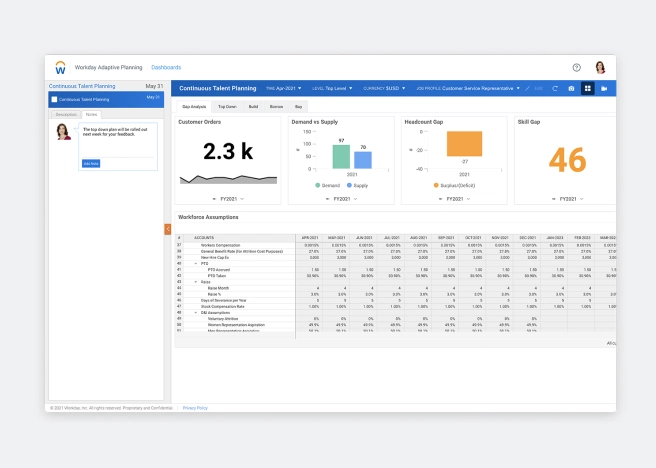Open the help question mark icon
Image resolution: width=656 pixels, height=468 pixels.
click(577, 67)
